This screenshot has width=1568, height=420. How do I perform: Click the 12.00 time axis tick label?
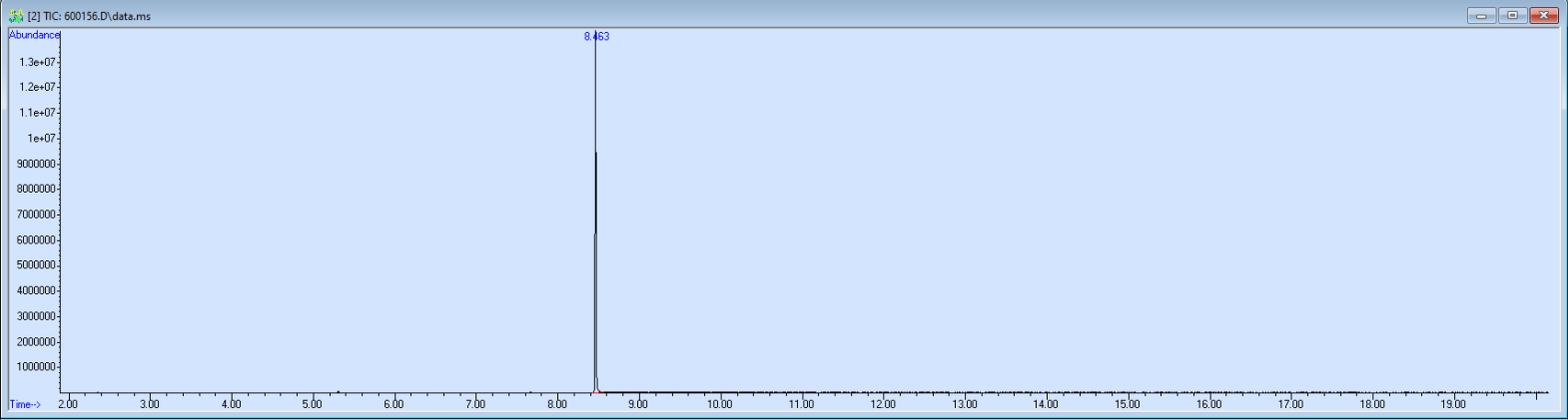(883, 404)
